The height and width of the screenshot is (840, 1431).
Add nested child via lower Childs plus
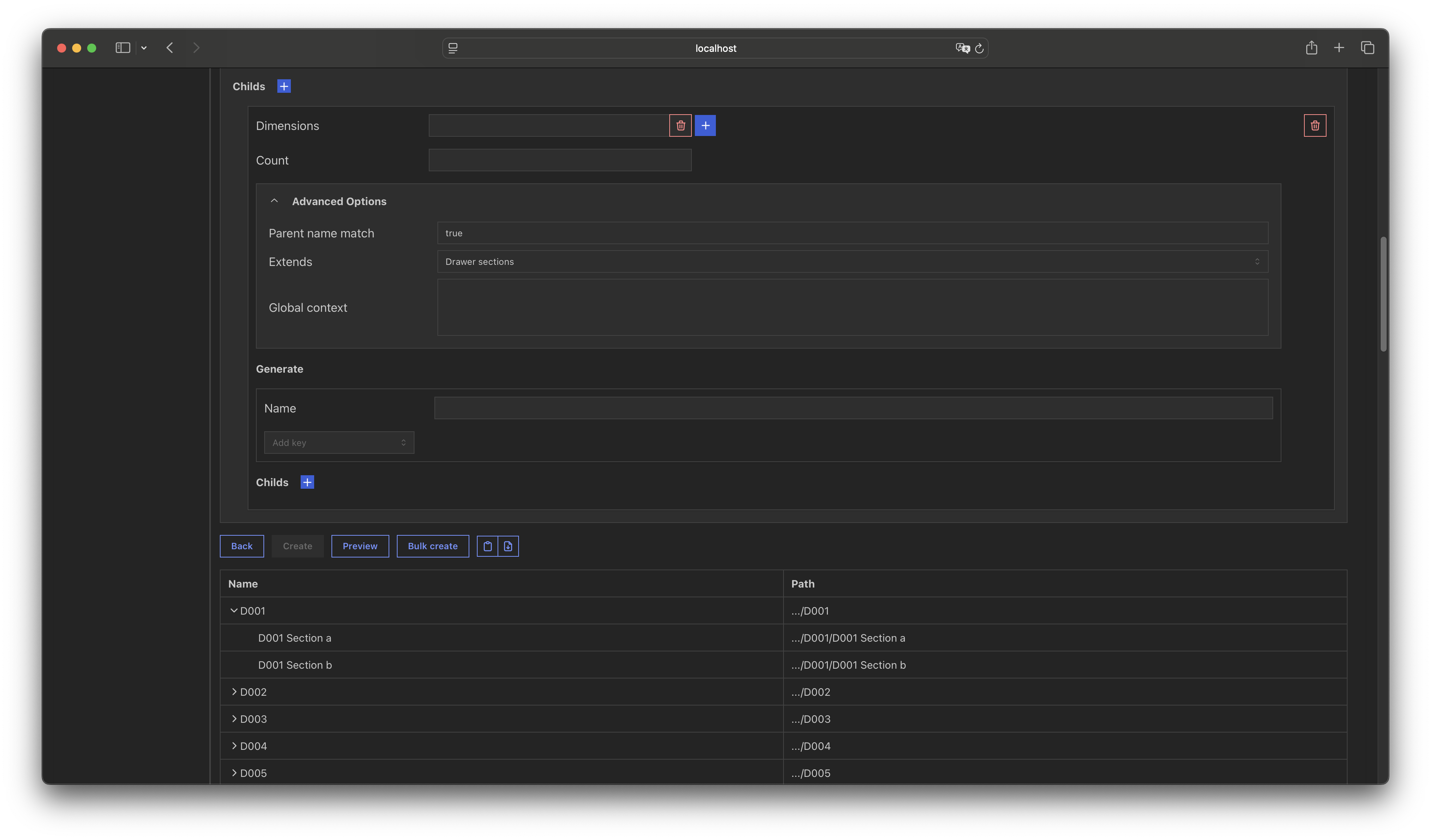click(307, 482)
